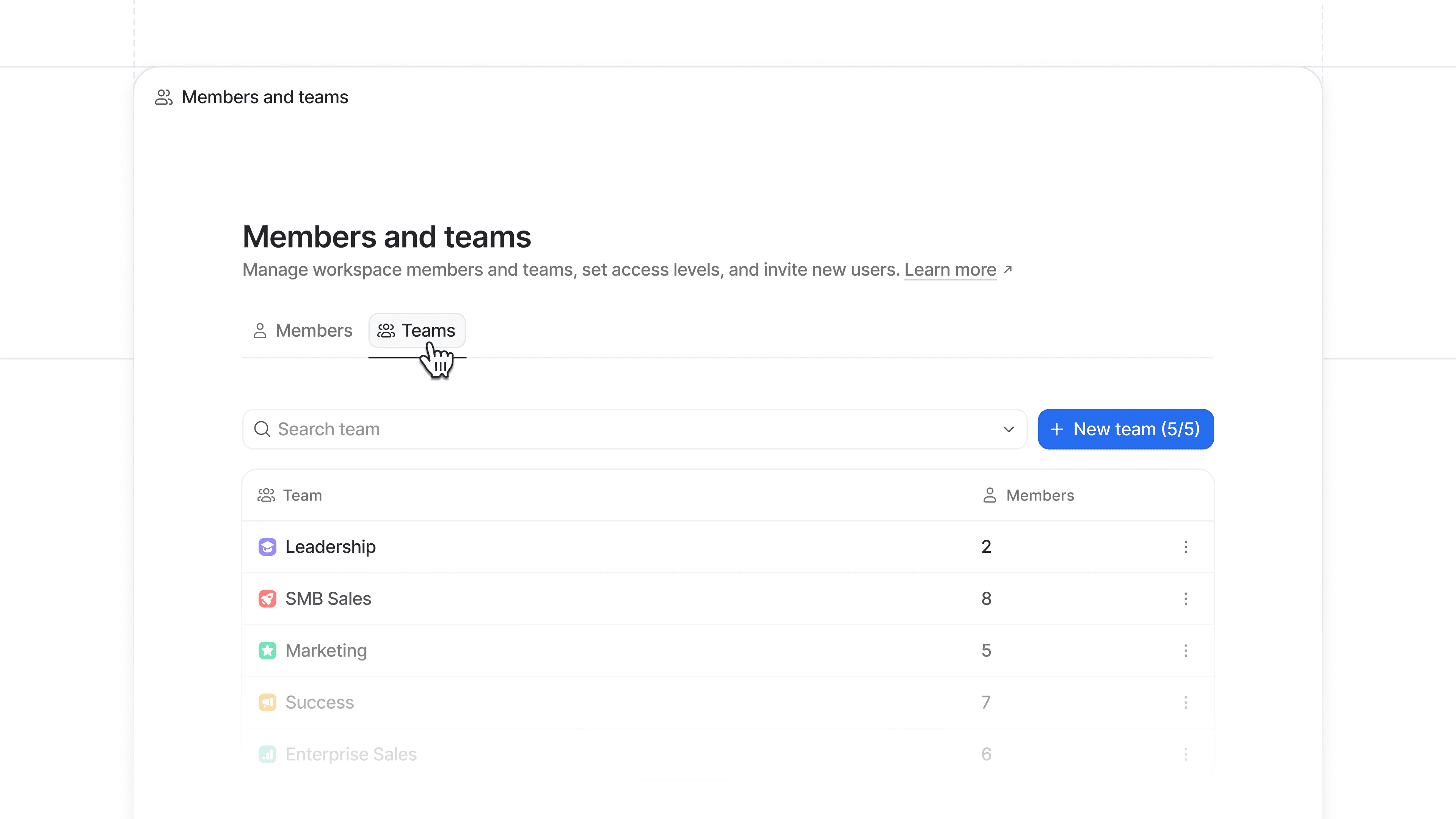Screen dimensions: 1456x819
Task: Focus the Search team input field
Action: tap(634, 429)
